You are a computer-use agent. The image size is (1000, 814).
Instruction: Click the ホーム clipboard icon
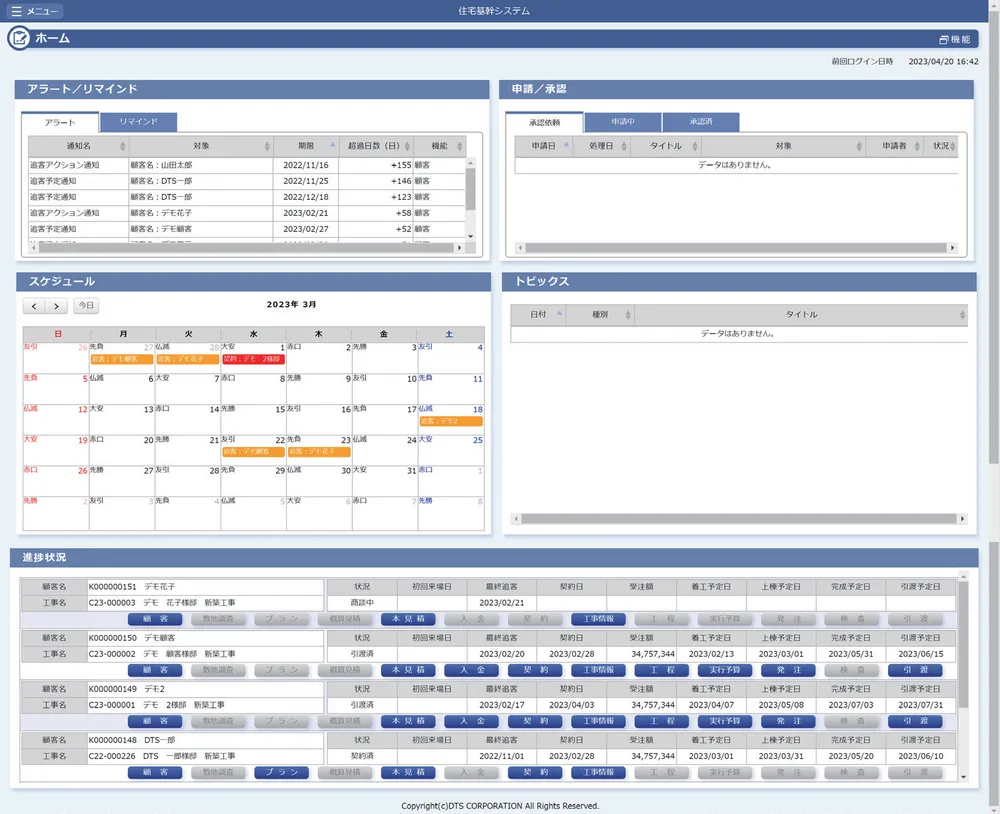pyautogui.click(x=18, y=38)
